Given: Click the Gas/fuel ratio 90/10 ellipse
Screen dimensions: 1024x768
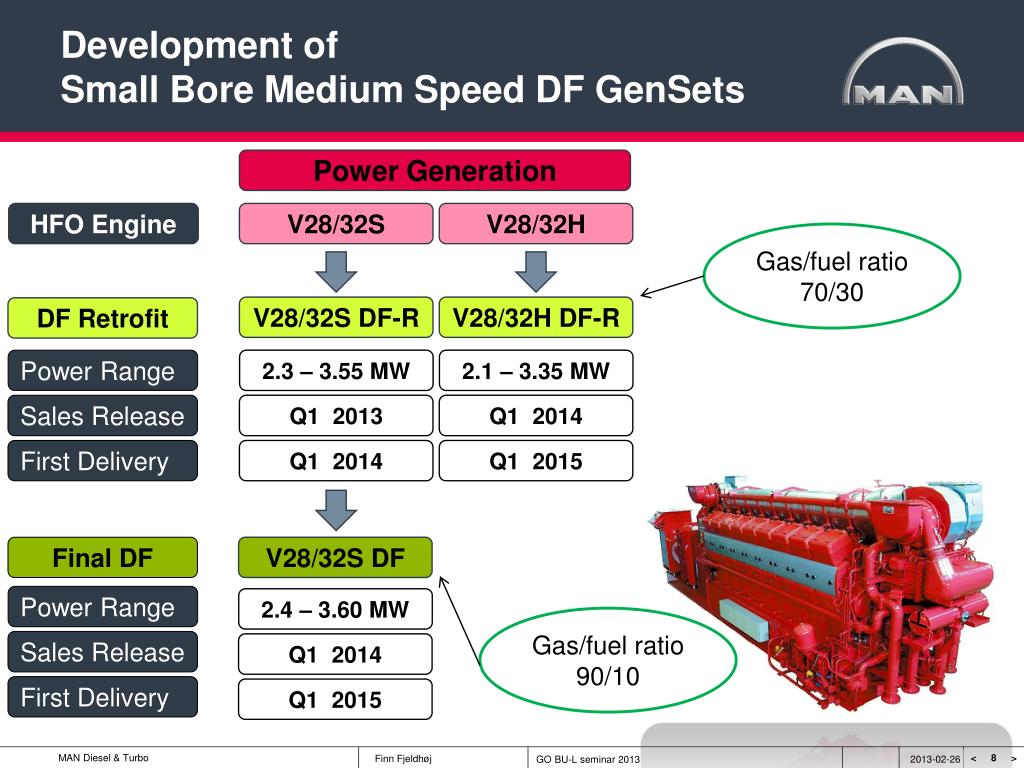Looking at the screenshot, I should pyautogui.click(x=607, y=660).
